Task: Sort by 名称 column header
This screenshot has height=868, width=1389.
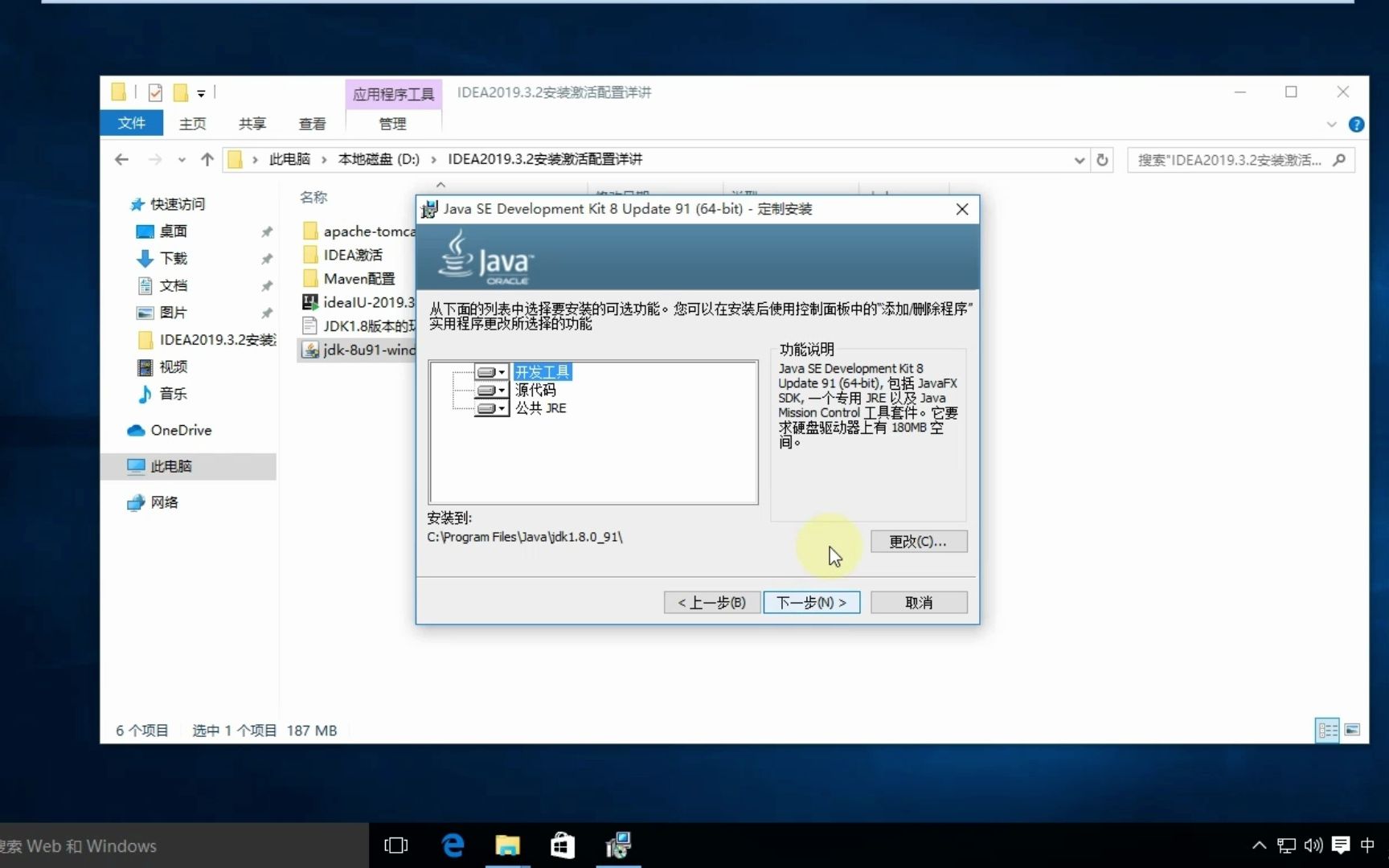Action: tap(313, 197)
